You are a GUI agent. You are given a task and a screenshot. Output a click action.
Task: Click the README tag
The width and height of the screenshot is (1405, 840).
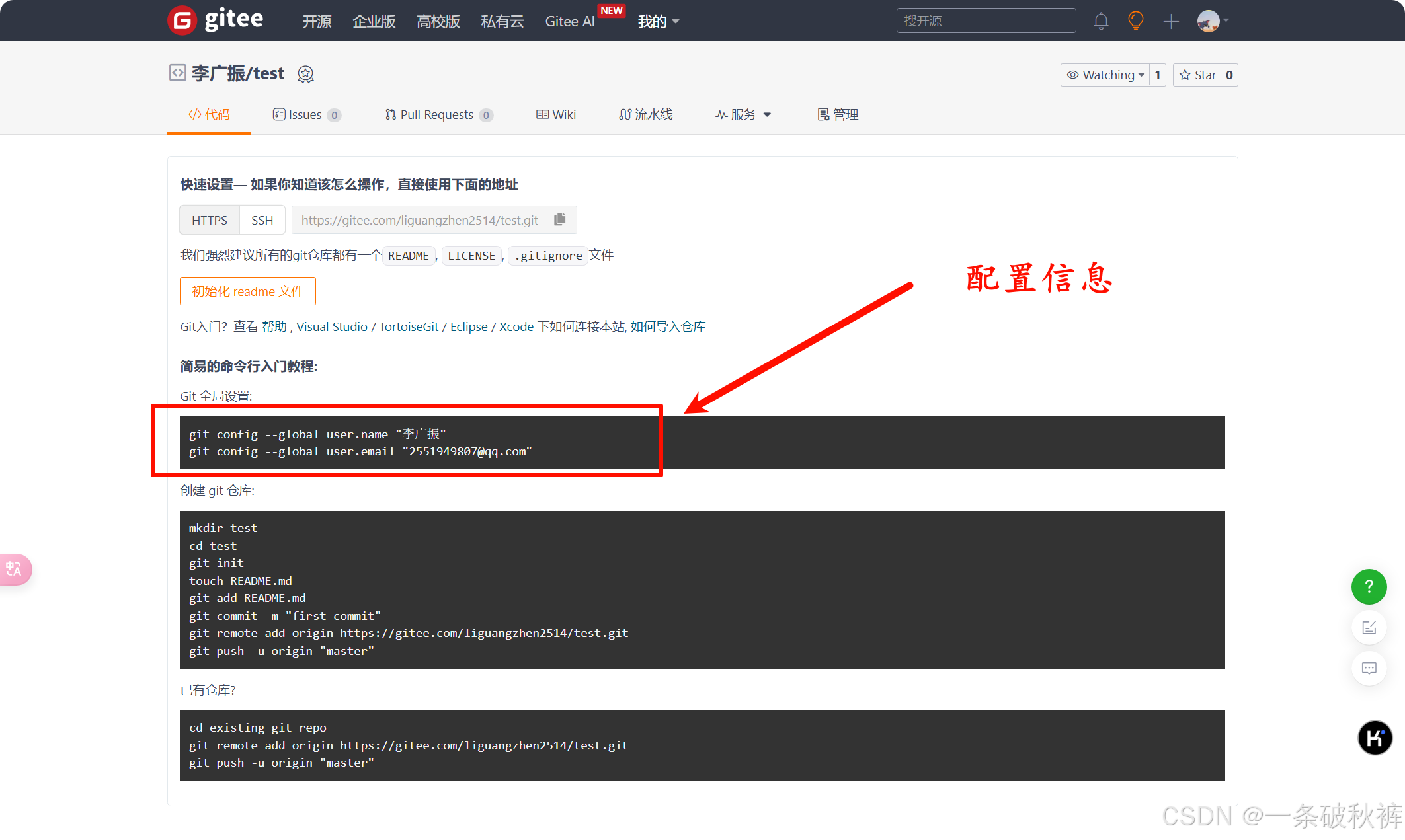(409, 256)
